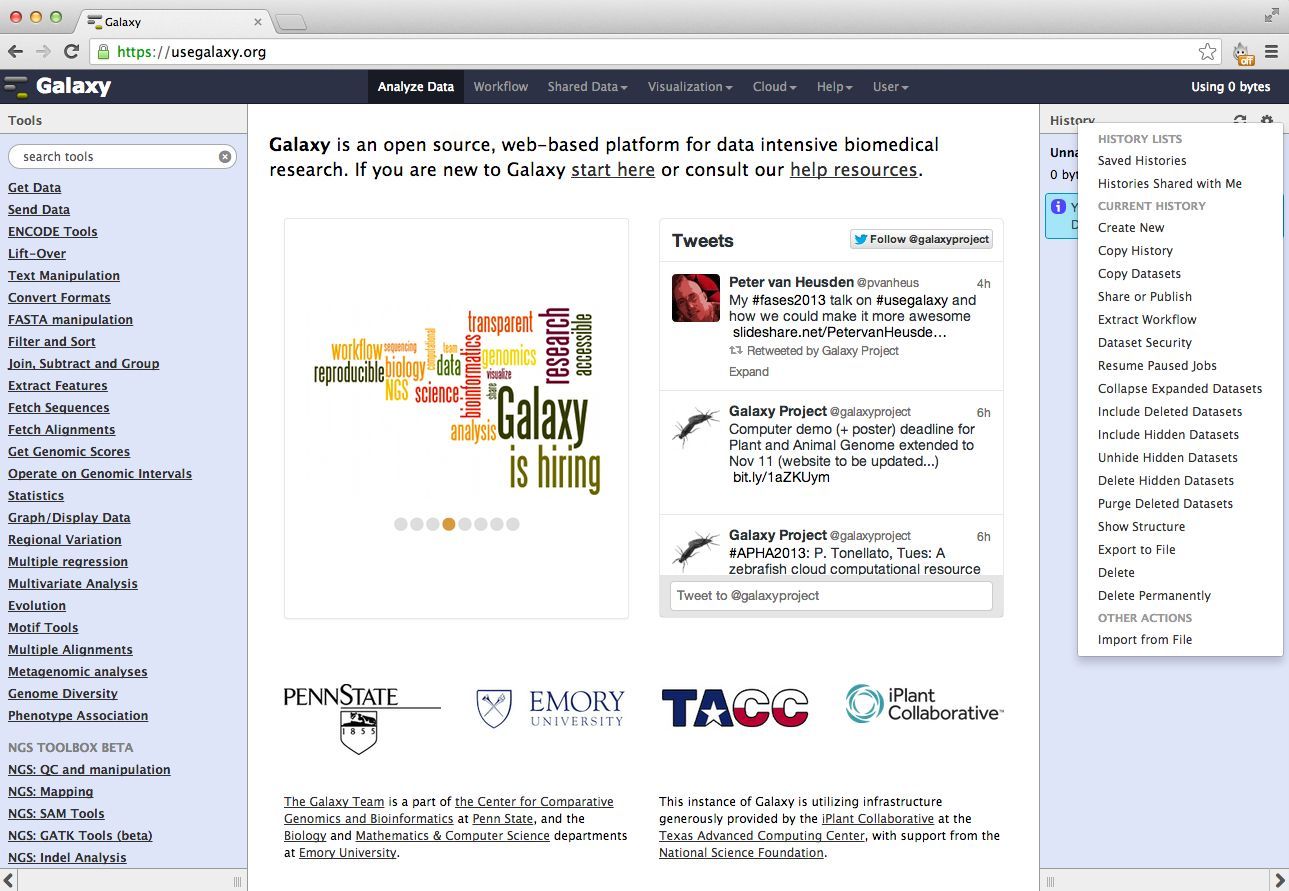Choose Export to File
Image resolution: width=1289 pixels, height=891 pixels.
[x=1137, y=549]
